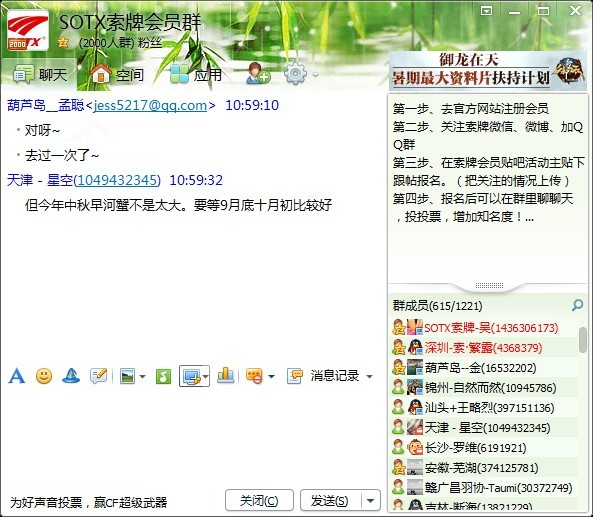Image resolution: width=593 pixels, height=517 pixels.
Task: Open the emoticon smiley picker
Action: coord(44,376)
